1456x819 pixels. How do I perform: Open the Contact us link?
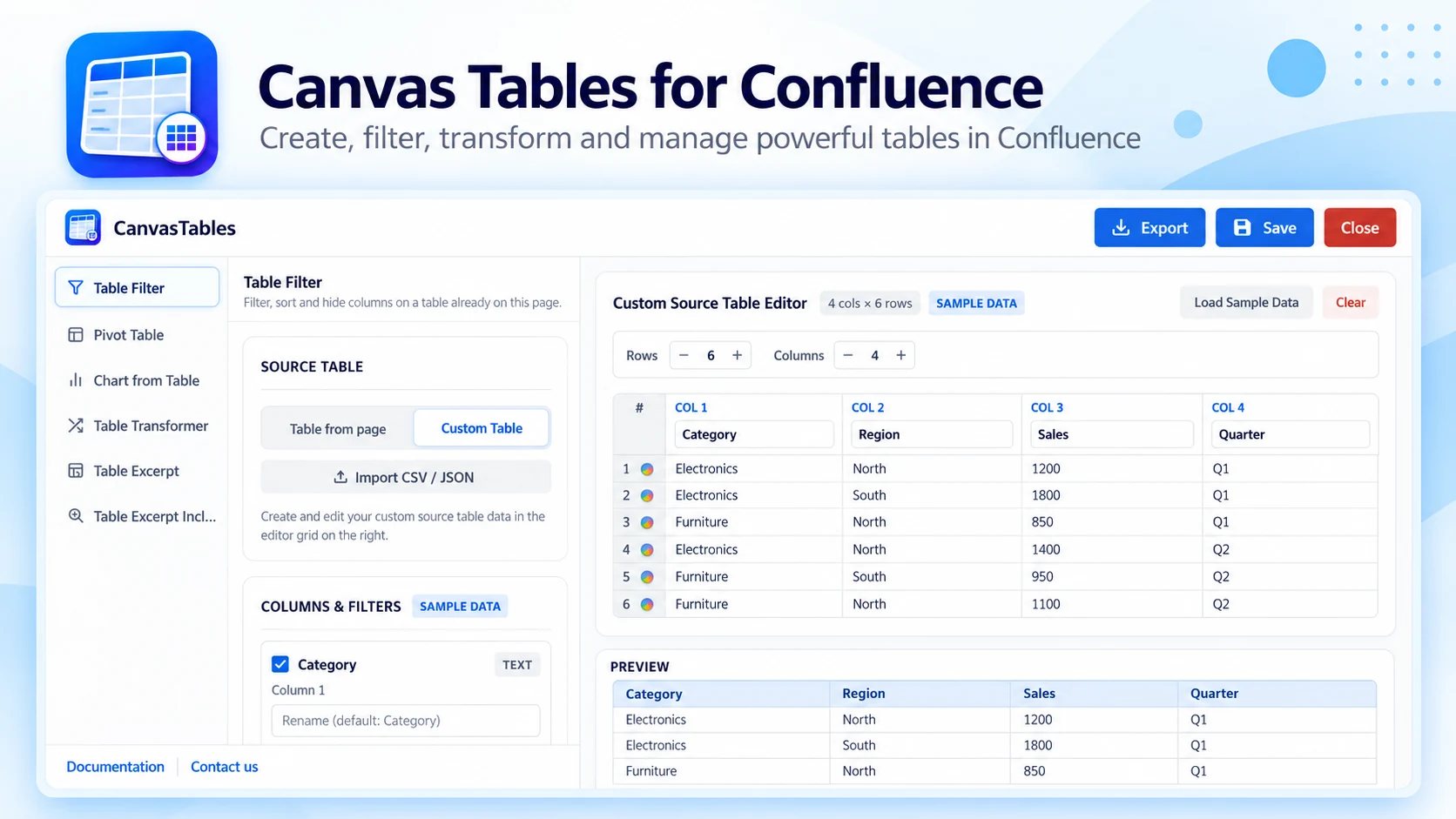[225, 767]
